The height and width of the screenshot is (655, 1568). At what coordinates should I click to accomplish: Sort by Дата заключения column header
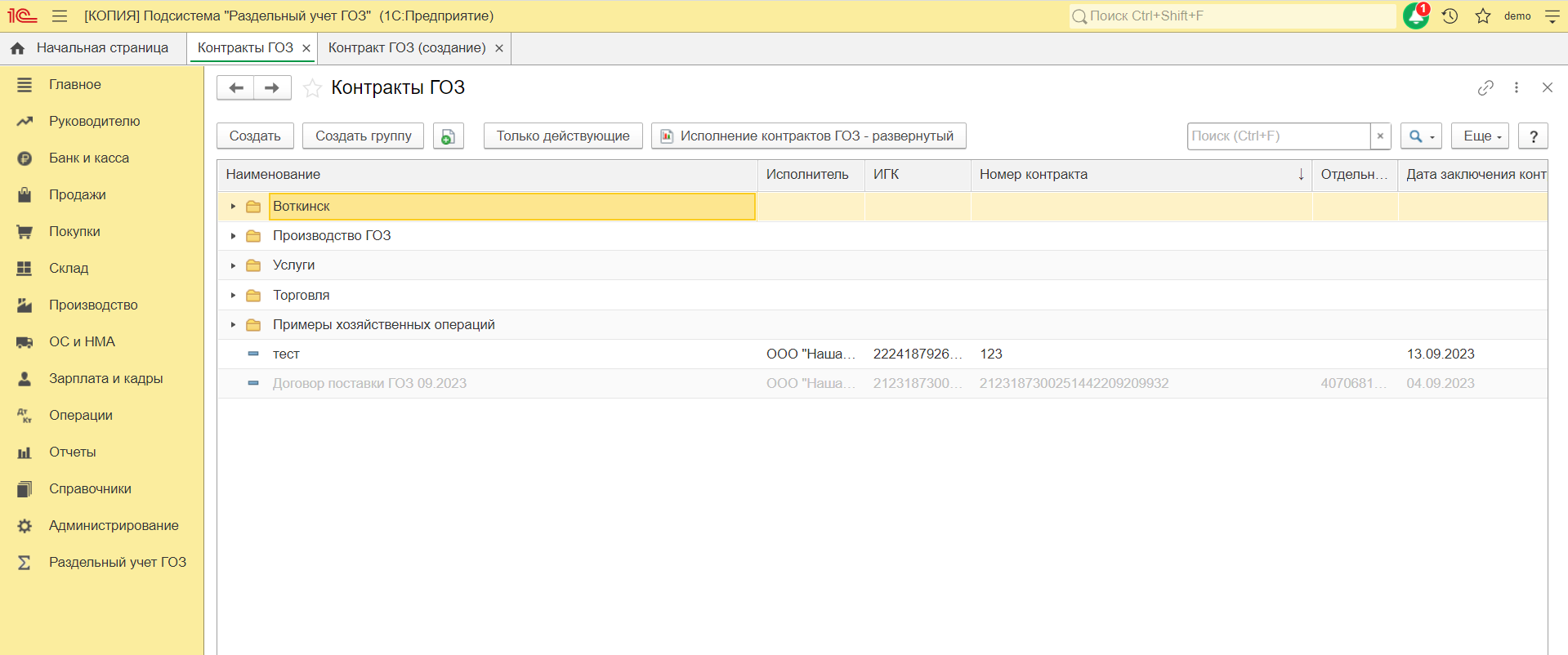point(1472,175)
